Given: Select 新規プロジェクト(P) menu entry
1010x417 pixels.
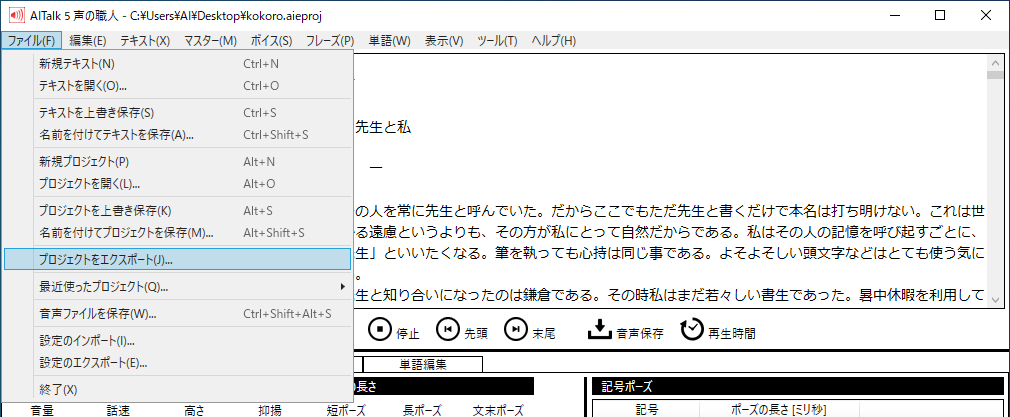Looking at the screenshot, I should (x=177, y=162).
